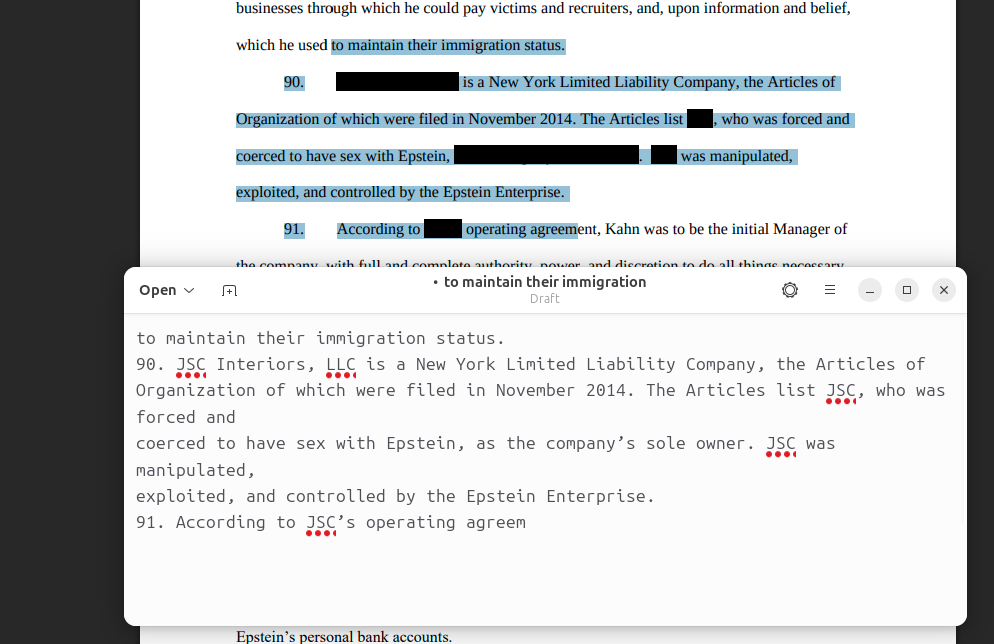
Task: Click 'exploited, and controlled by the Epstein Enterprise.' in editor
Action: tap(395, 496)
